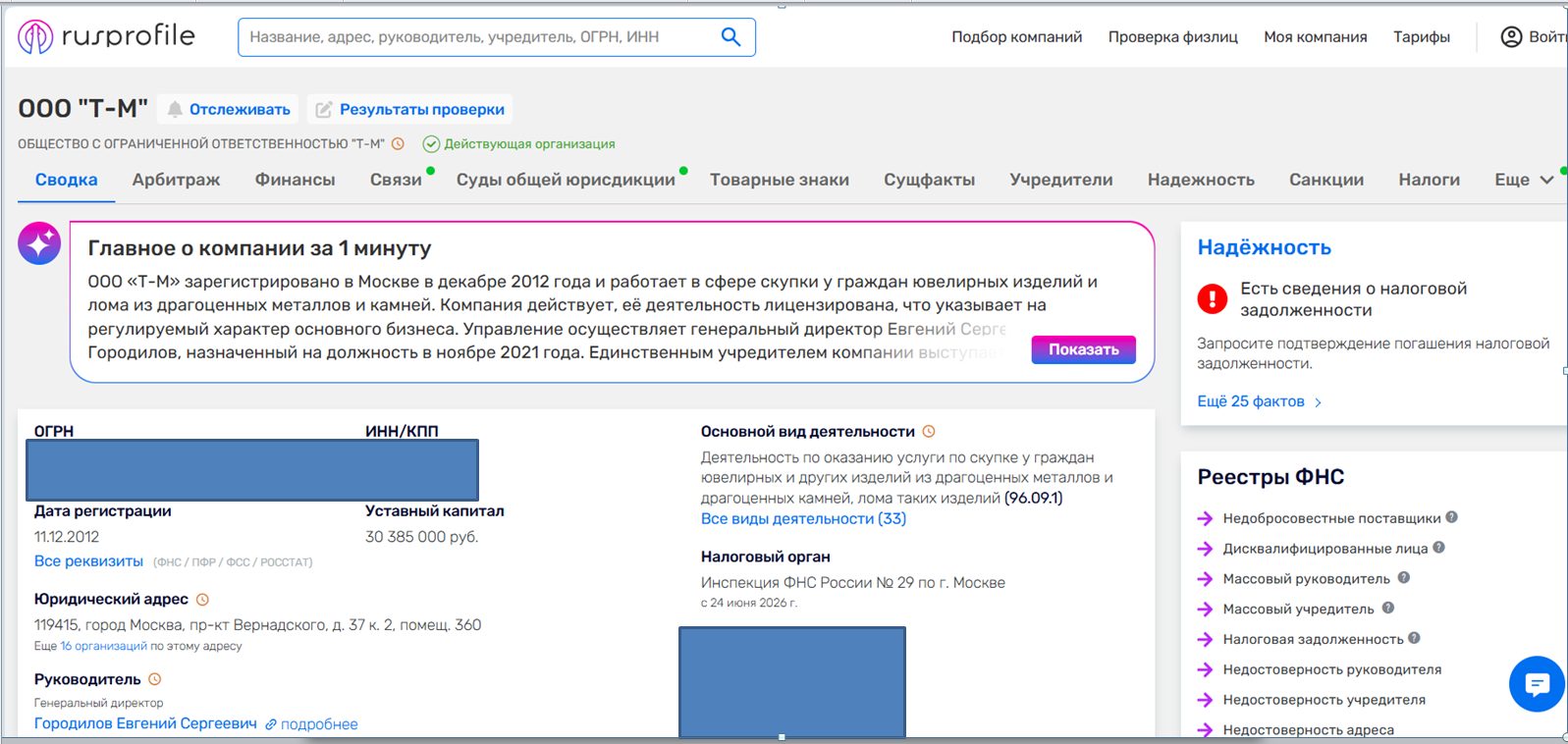Open the Арбитраж tab

(x=176, y=180)
